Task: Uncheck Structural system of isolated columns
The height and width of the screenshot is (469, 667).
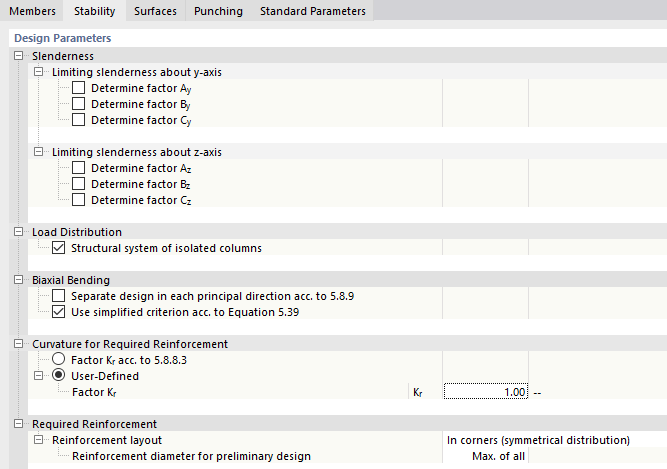Action: [x=58, y=248]
